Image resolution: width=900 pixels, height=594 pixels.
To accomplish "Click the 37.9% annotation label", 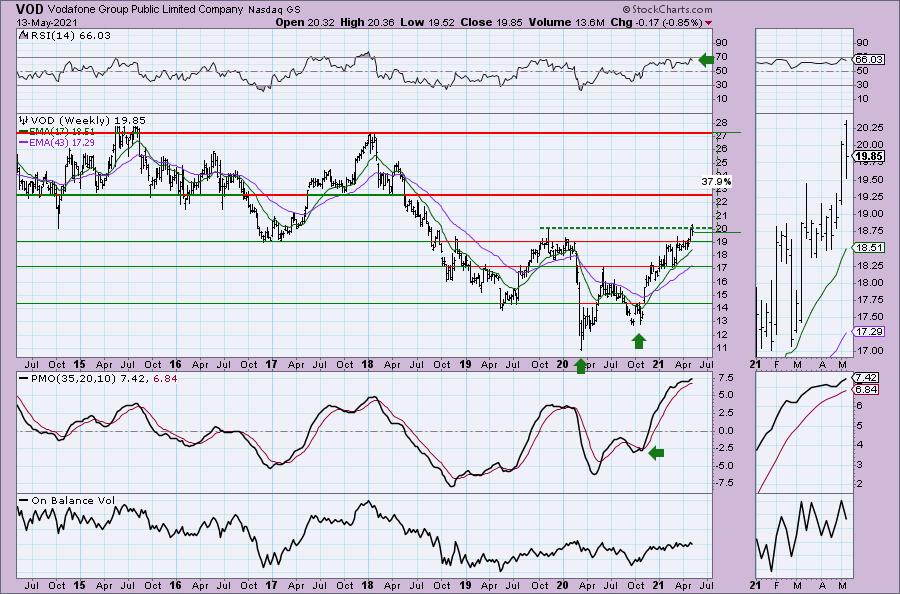I will (x=716, y=181).
